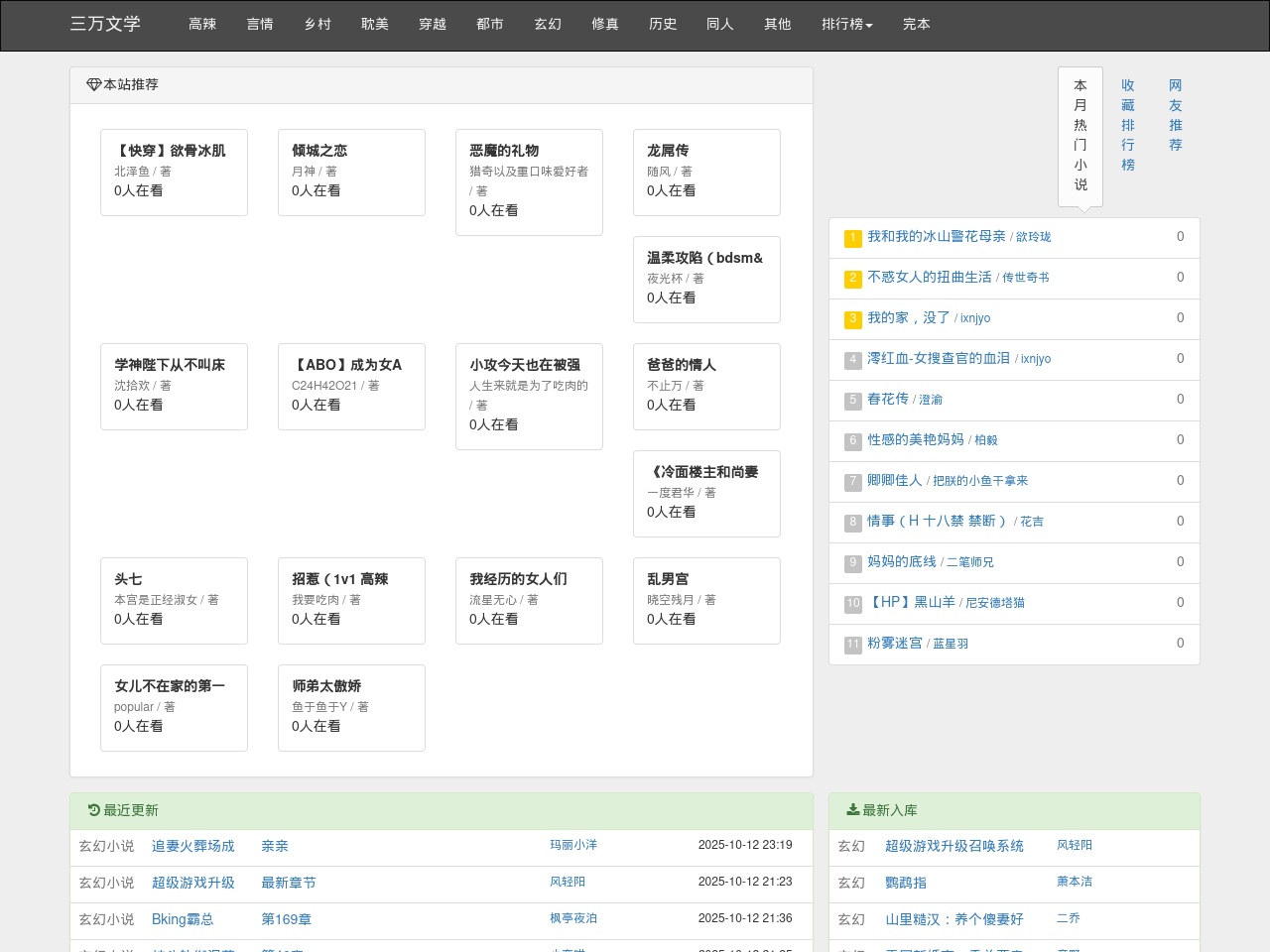This screenshot has width=1270, height=952.
Task: Switch to the 网友推荐 tab
Action: (x=1176, y=115)
